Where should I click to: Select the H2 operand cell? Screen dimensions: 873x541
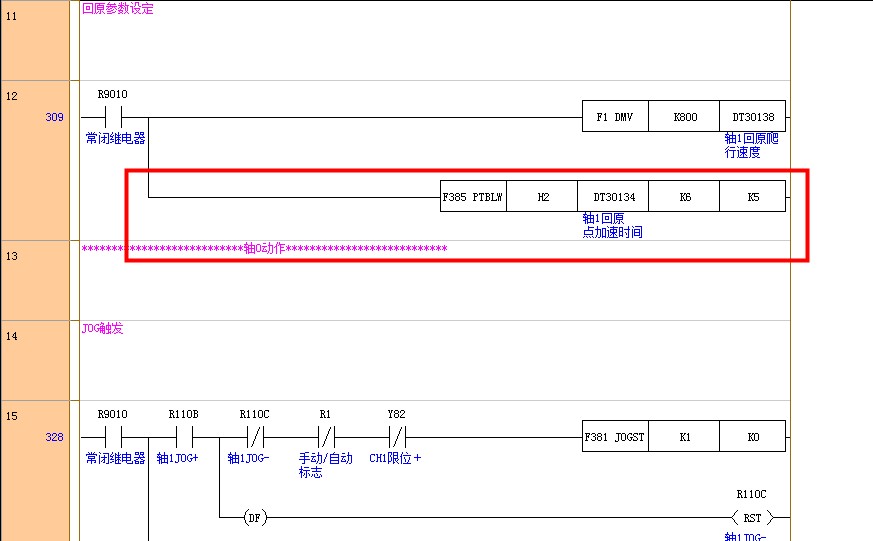click(x=542, y=197)
